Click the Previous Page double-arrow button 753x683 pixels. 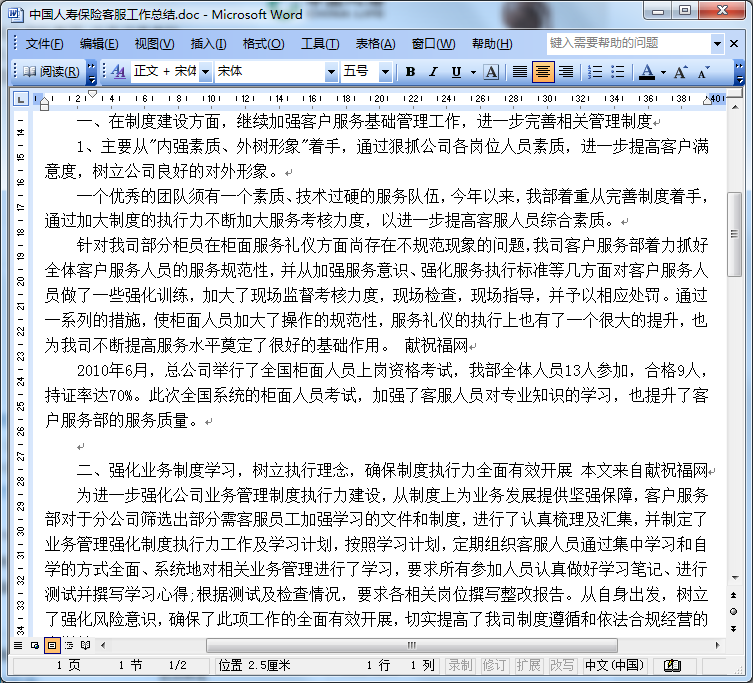click(734, 595)
